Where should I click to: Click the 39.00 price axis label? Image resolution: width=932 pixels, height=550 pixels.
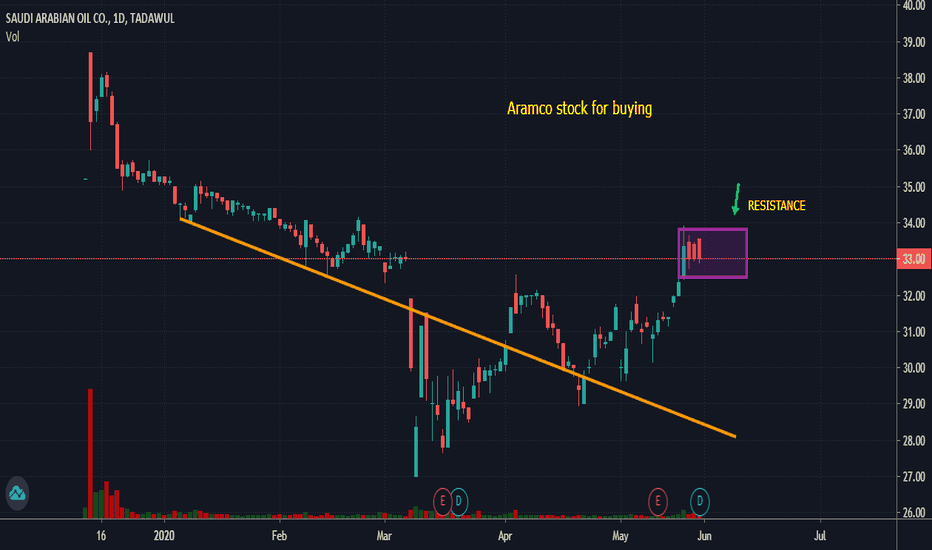point(914,42)
